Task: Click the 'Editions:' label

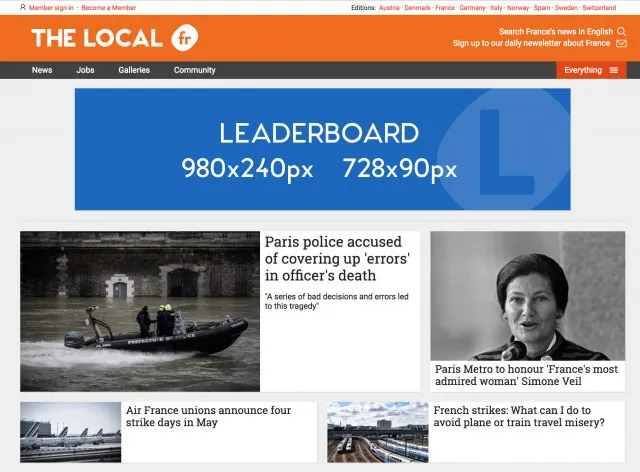Action: (x=363, y=8)
